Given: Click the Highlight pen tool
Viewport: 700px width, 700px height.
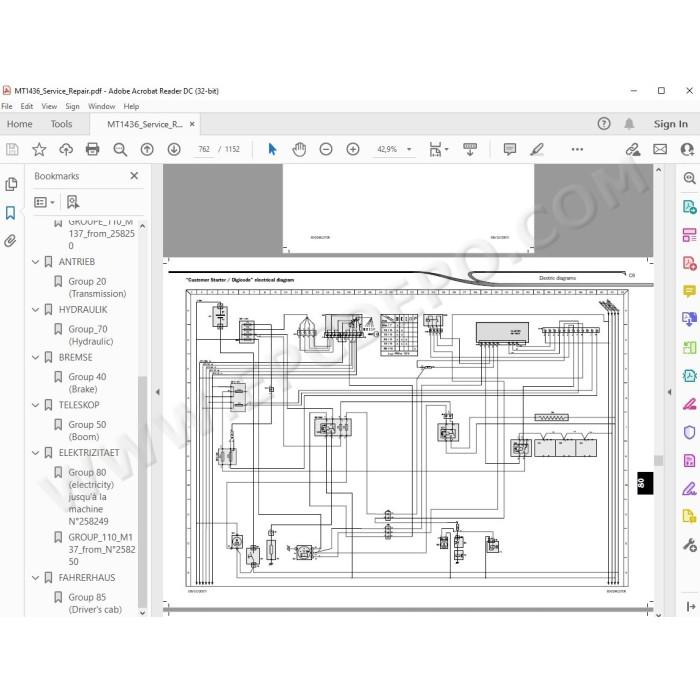Looking at the screenshot, I should point(537,149).
